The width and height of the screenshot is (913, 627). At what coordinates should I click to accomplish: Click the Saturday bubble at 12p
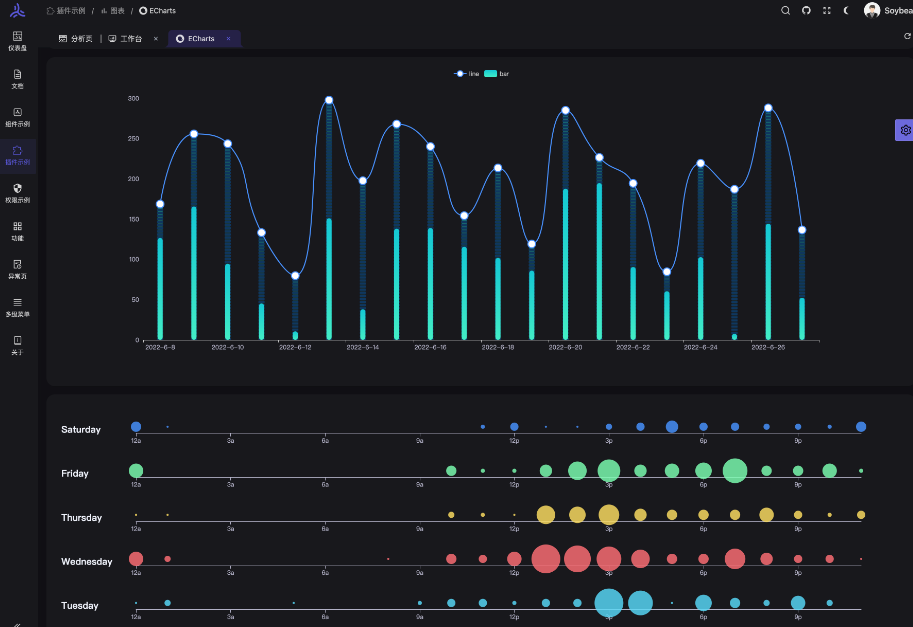point(514,427)
